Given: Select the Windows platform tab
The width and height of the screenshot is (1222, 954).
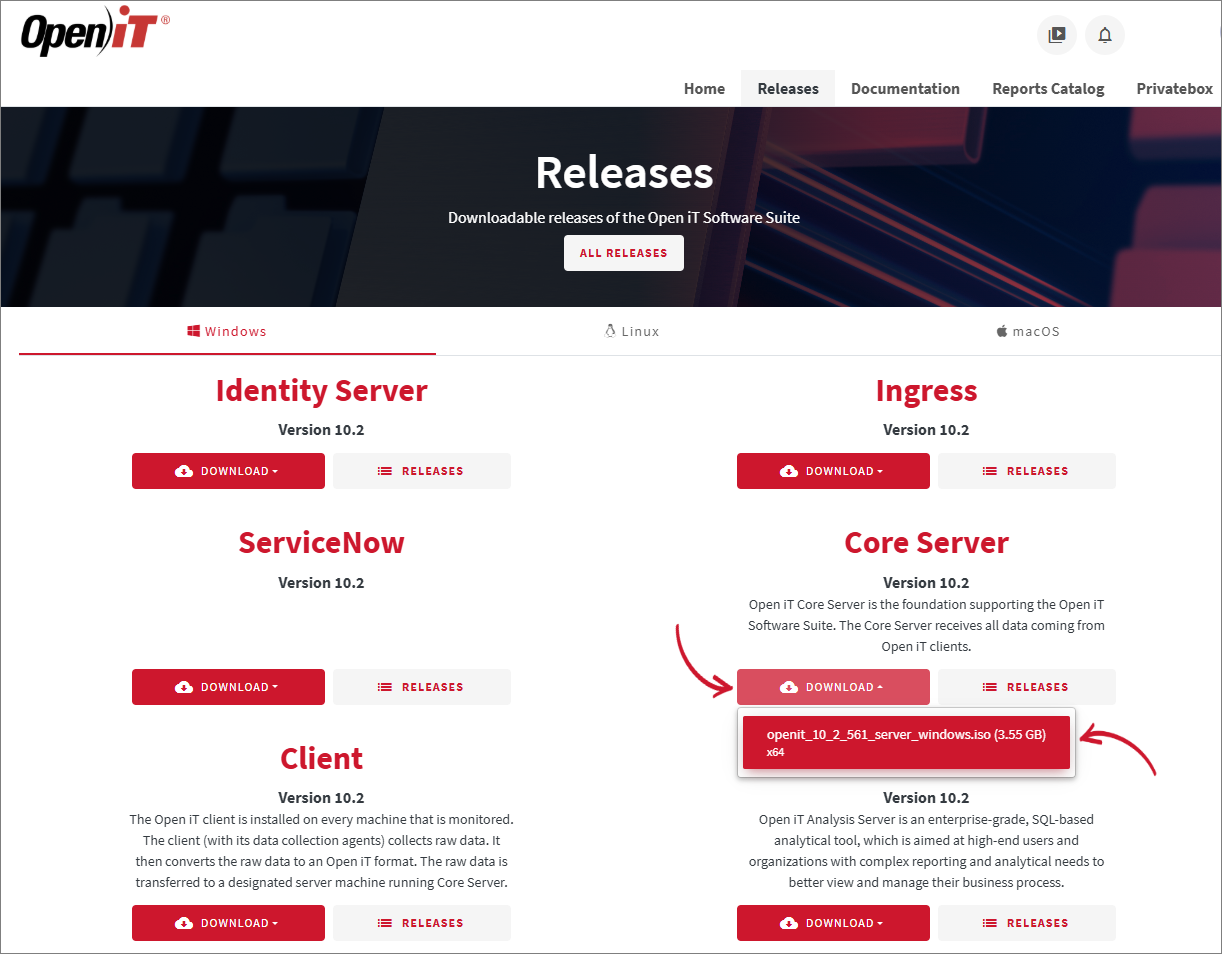Looking at the screenshot, I should pyautogui.click(x=227, y=331).
